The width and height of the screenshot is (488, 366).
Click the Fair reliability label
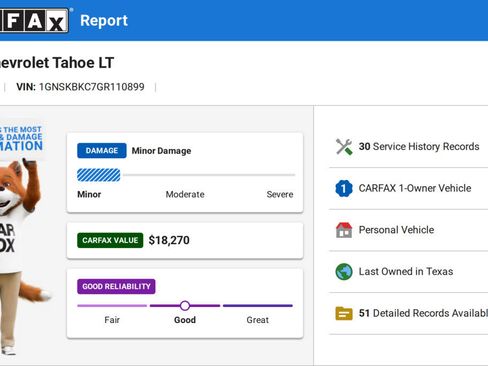[x=112, y=320]
